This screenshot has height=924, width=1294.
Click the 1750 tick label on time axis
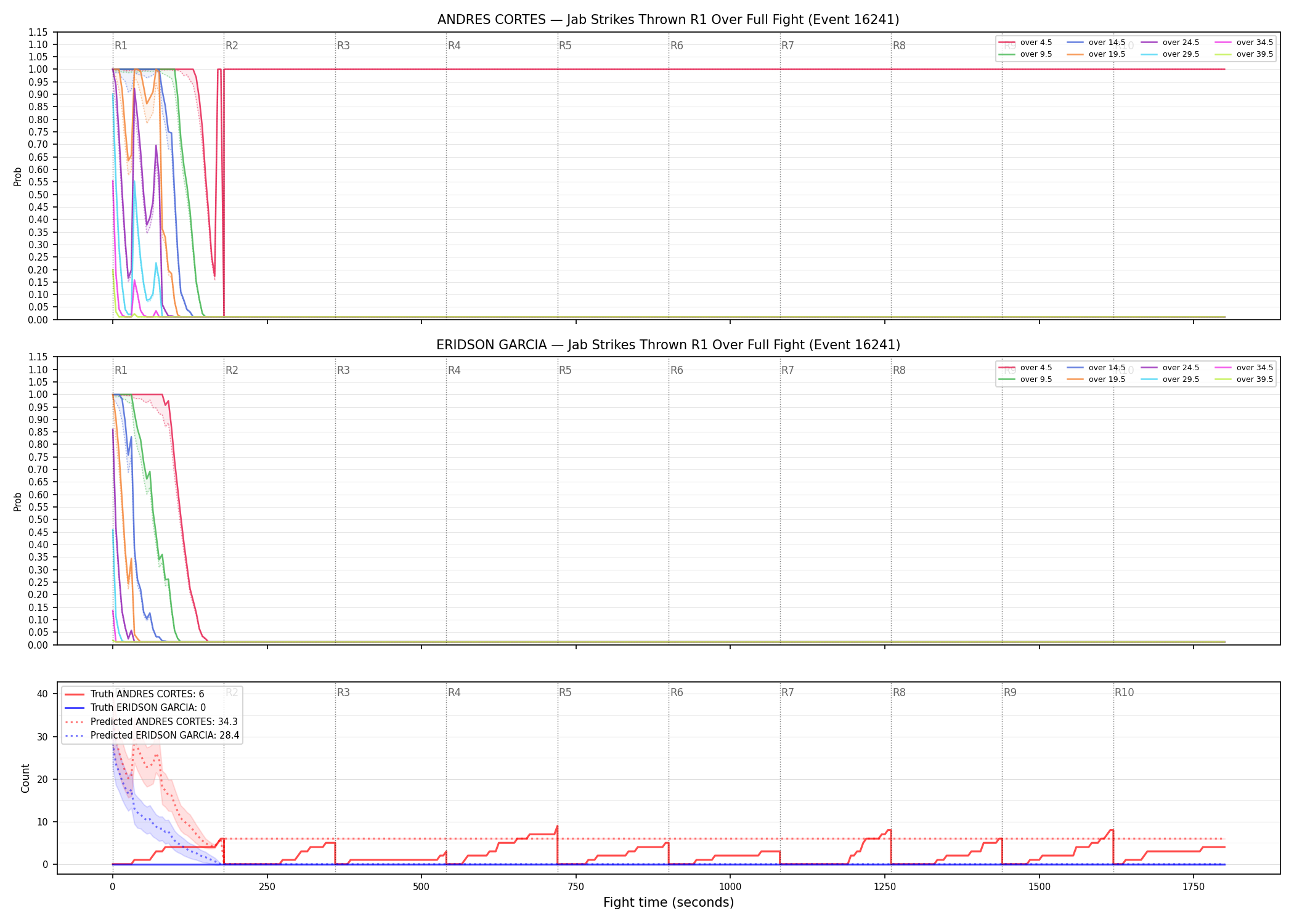1194,887
